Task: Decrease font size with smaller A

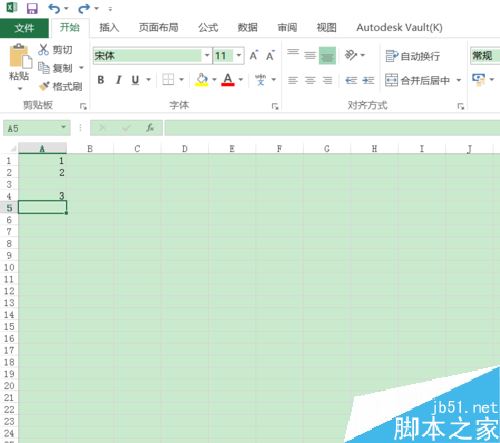Action: (x=270, y=55)
